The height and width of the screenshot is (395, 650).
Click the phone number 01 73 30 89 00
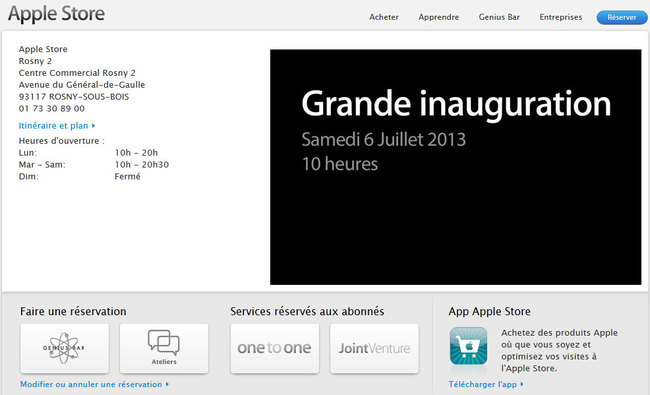point(52,109)
